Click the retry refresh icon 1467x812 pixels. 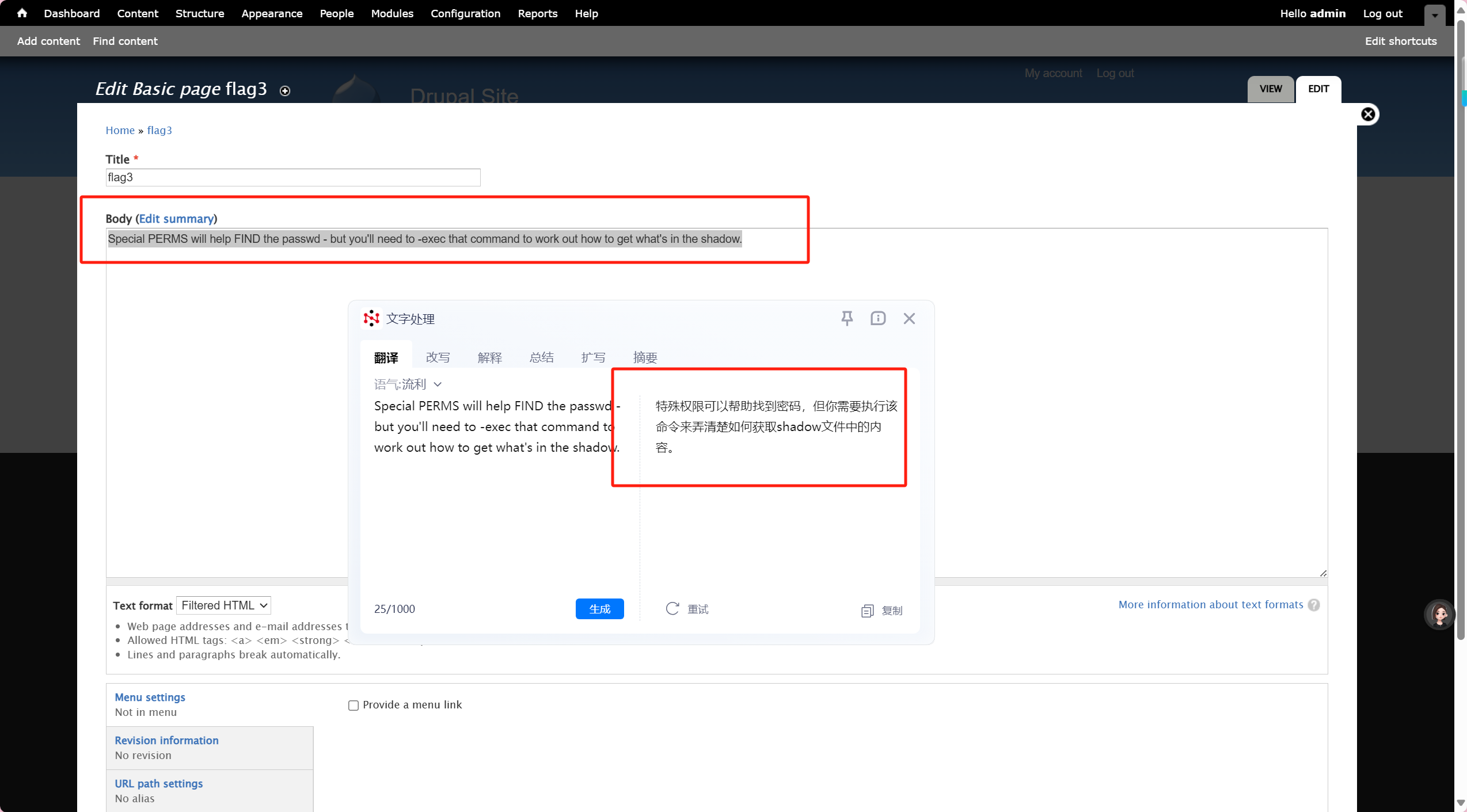672,609
